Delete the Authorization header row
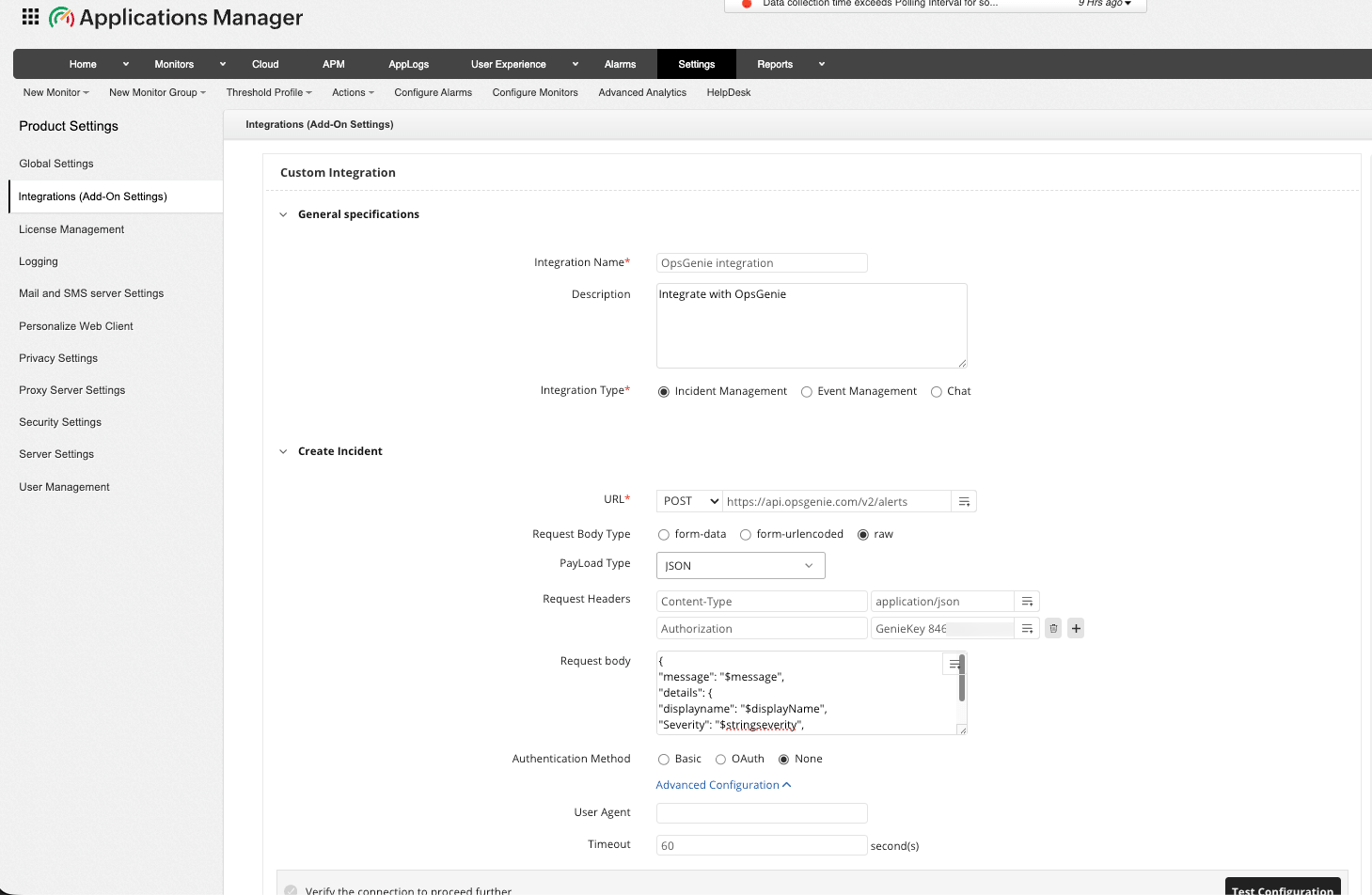Viewport: 1372px width, 895px height. [x=1053, y=628]
